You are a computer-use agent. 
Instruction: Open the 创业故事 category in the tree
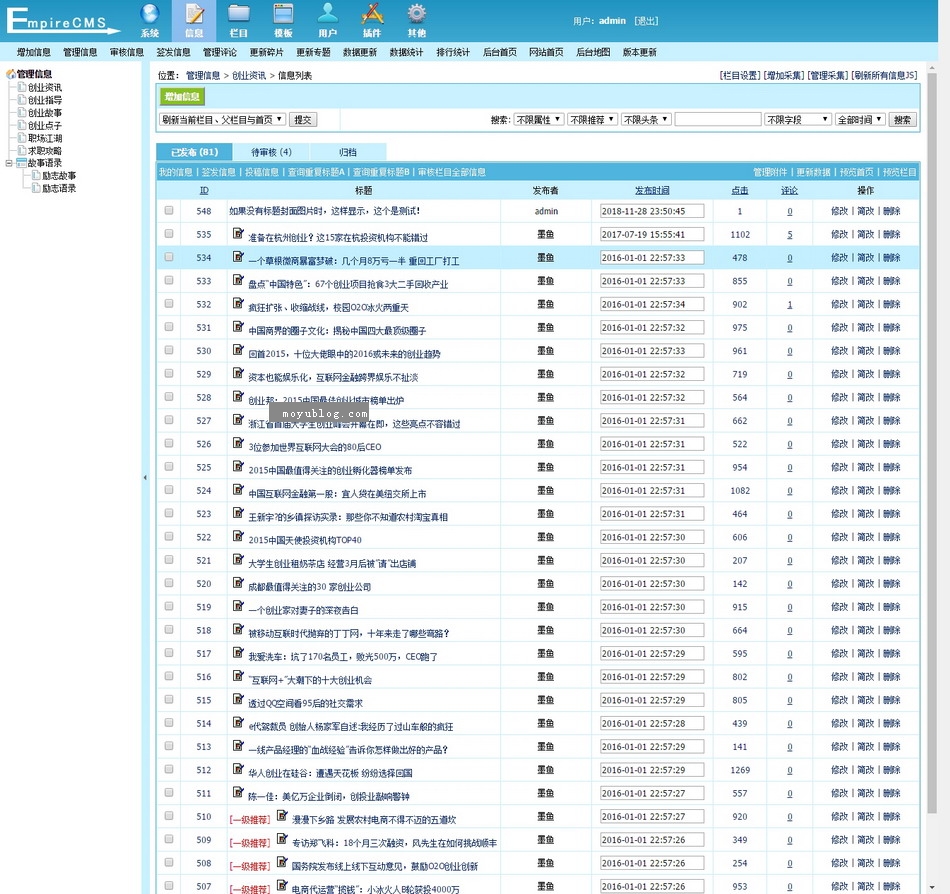[45, 113]
